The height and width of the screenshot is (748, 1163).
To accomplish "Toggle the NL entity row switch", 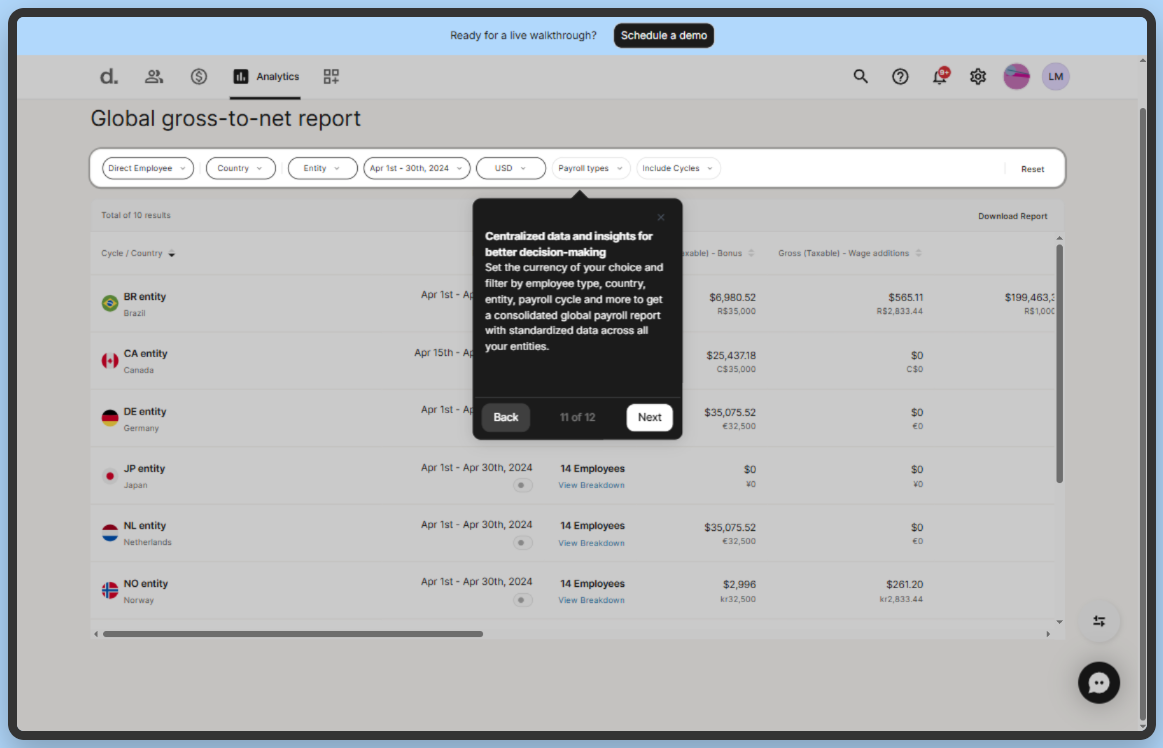I will [523, 543].
